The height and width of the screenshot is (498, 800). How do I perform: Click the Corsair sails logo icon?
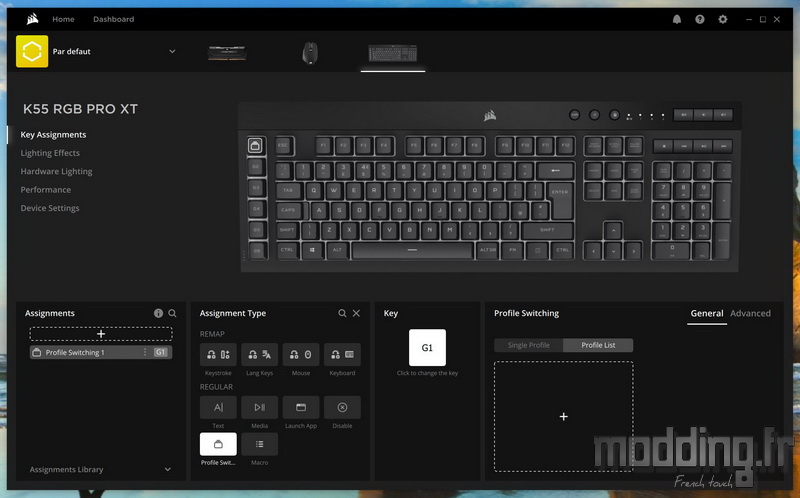[33, 19]
